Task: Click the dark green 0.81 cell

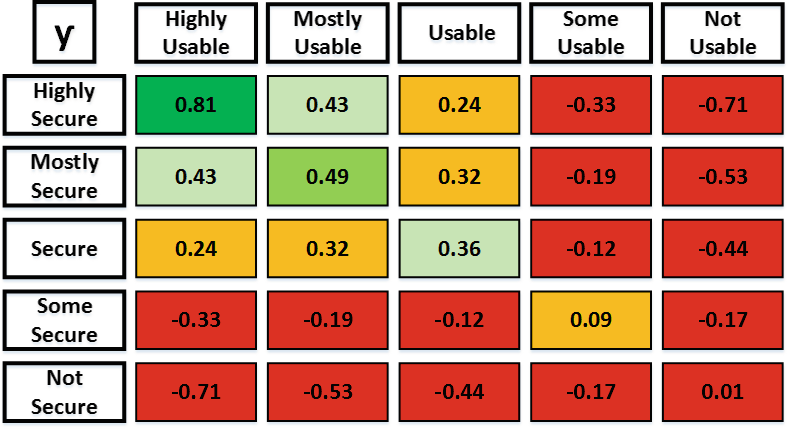Action: (x=197, y=105)
